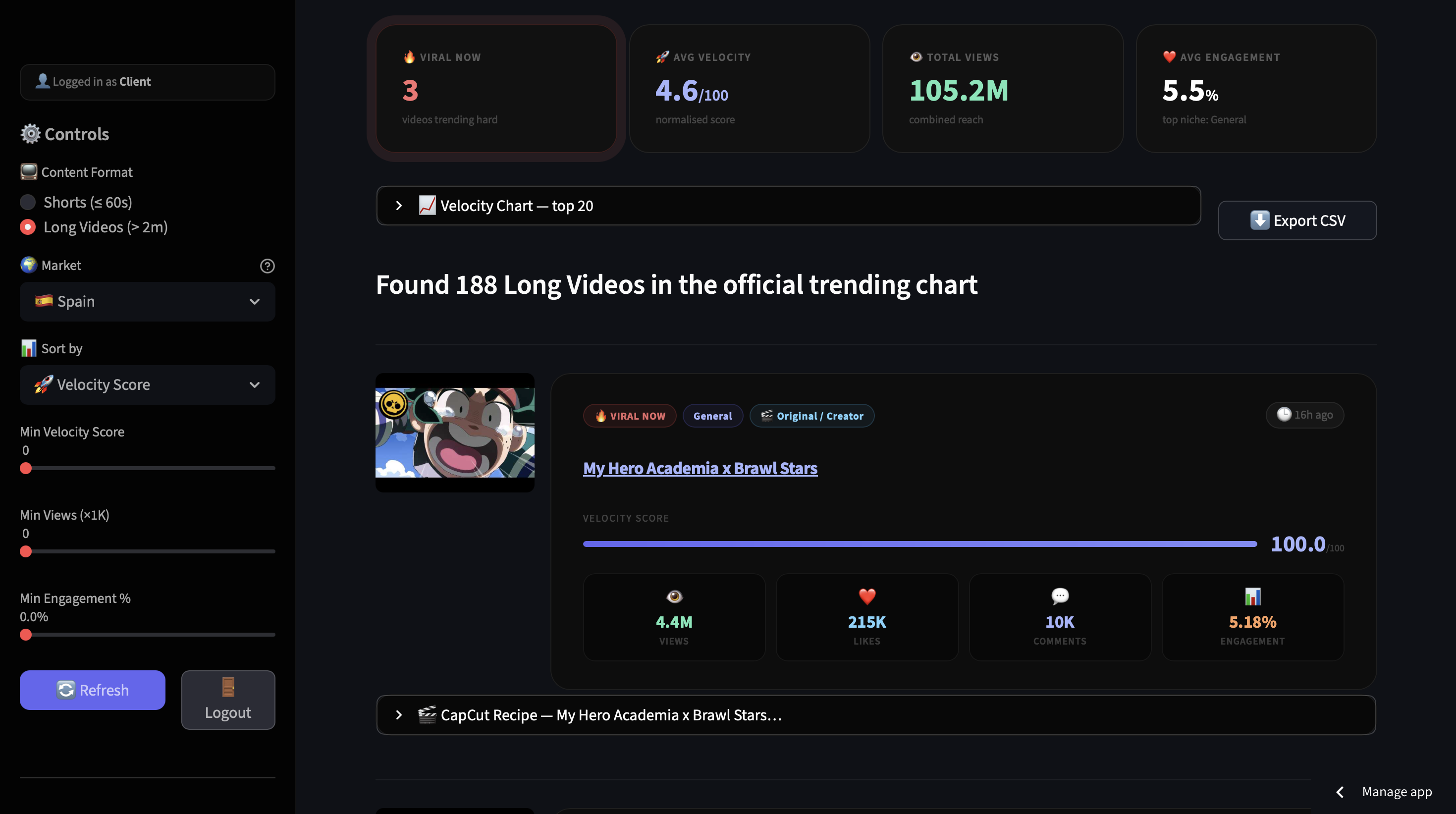Click the Content Format TV icon

[28, 172]
